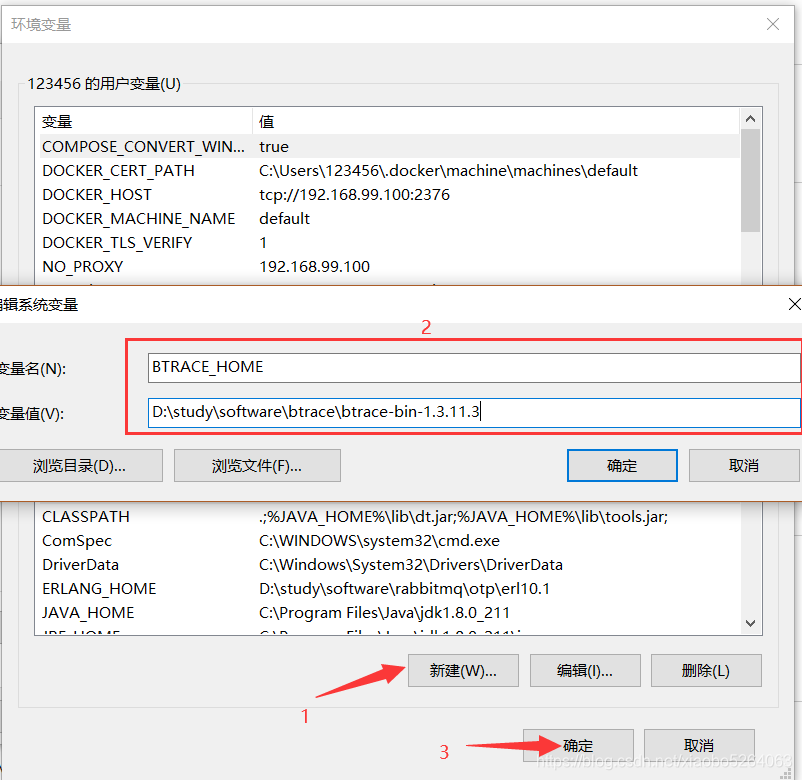This screenshot has width=802, height=780.
Task: Click the 编辑(I)... button
Action: [585, 670]
